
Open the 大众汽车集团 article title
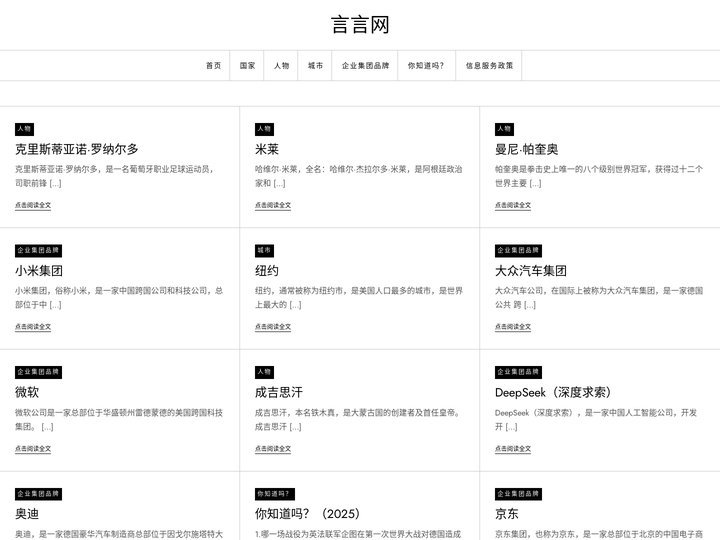coord(531,271)
